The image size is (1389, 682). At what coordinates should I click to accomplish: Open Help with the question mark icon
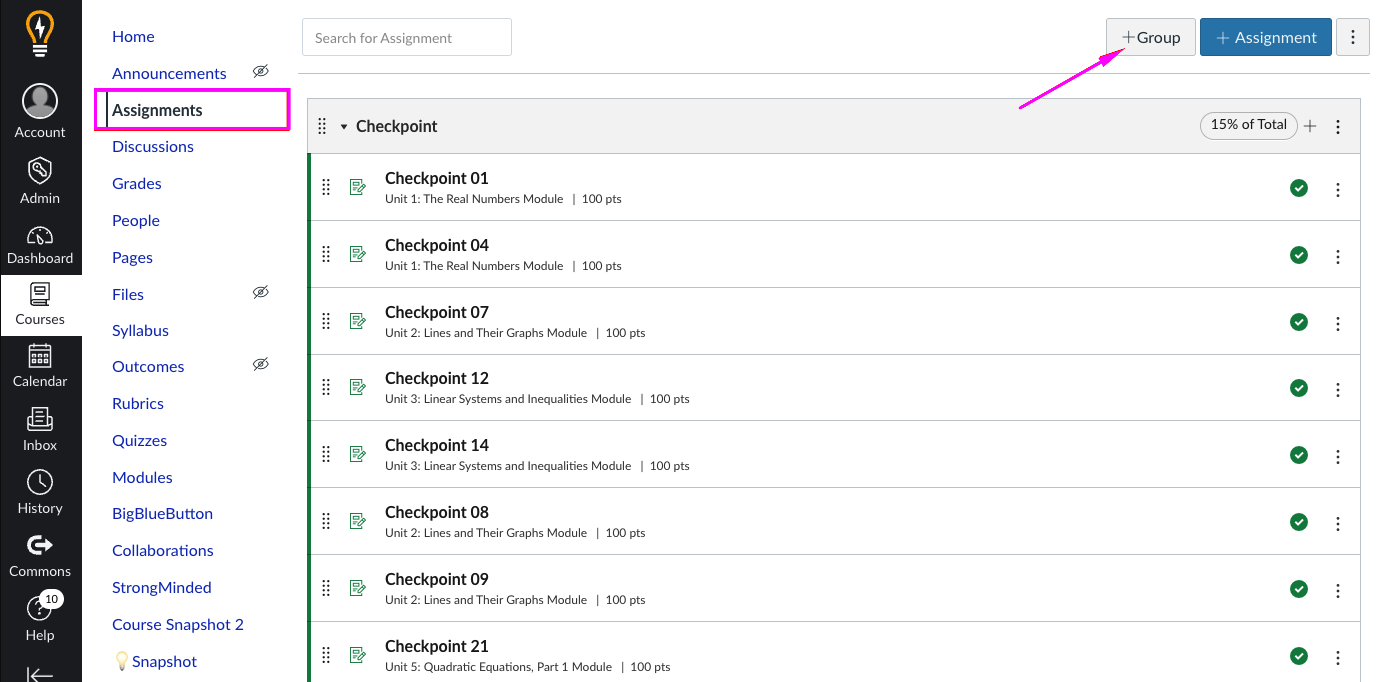tap(40, 608)
